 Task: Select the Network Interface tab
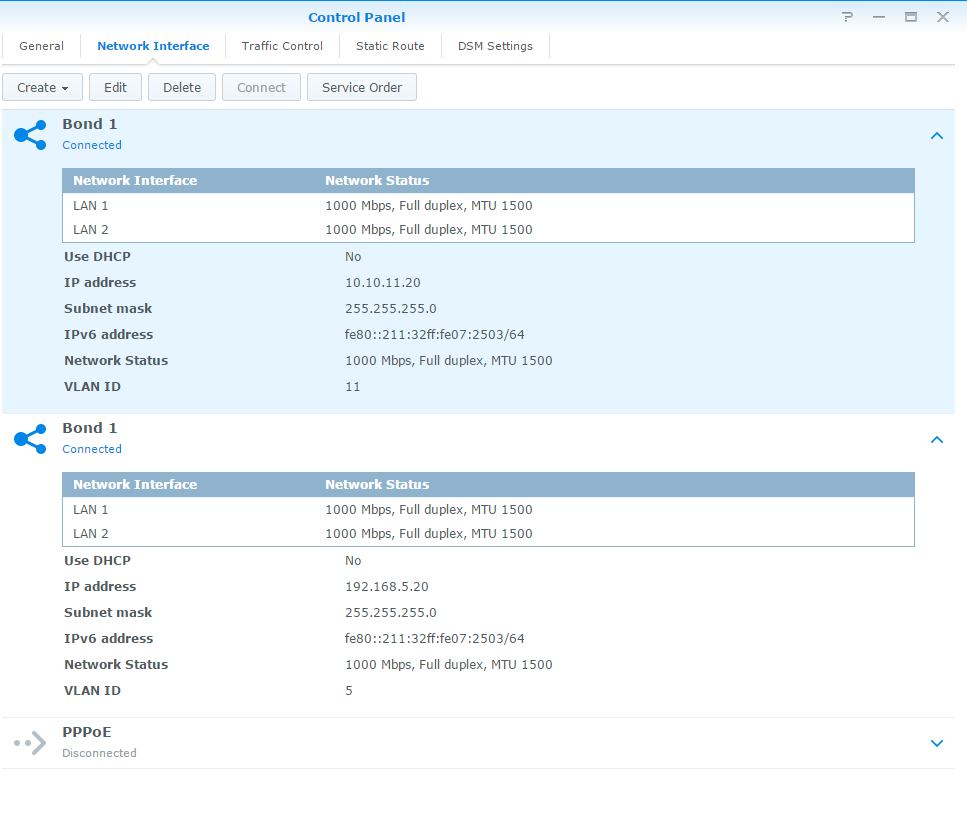pyautogui.click(x=153, y=46)
